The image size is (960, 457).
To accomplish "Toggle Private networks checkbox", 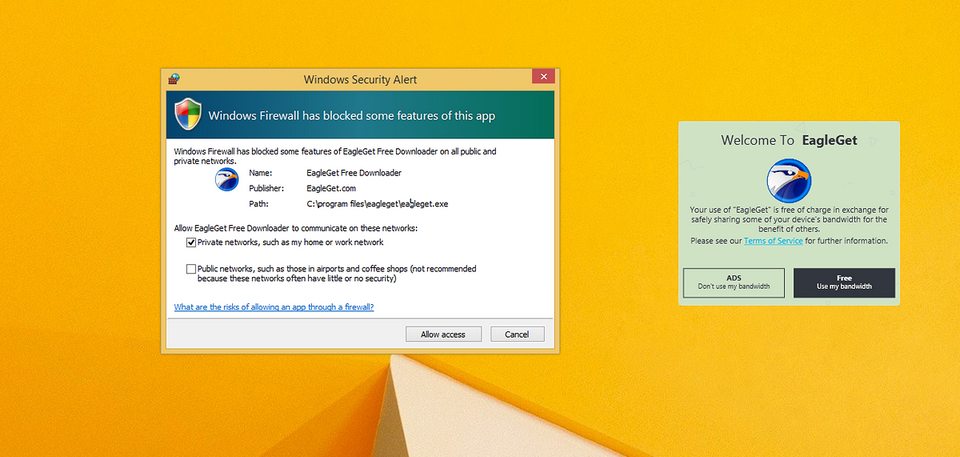I will pyautogui.click(x=191, y=243).
